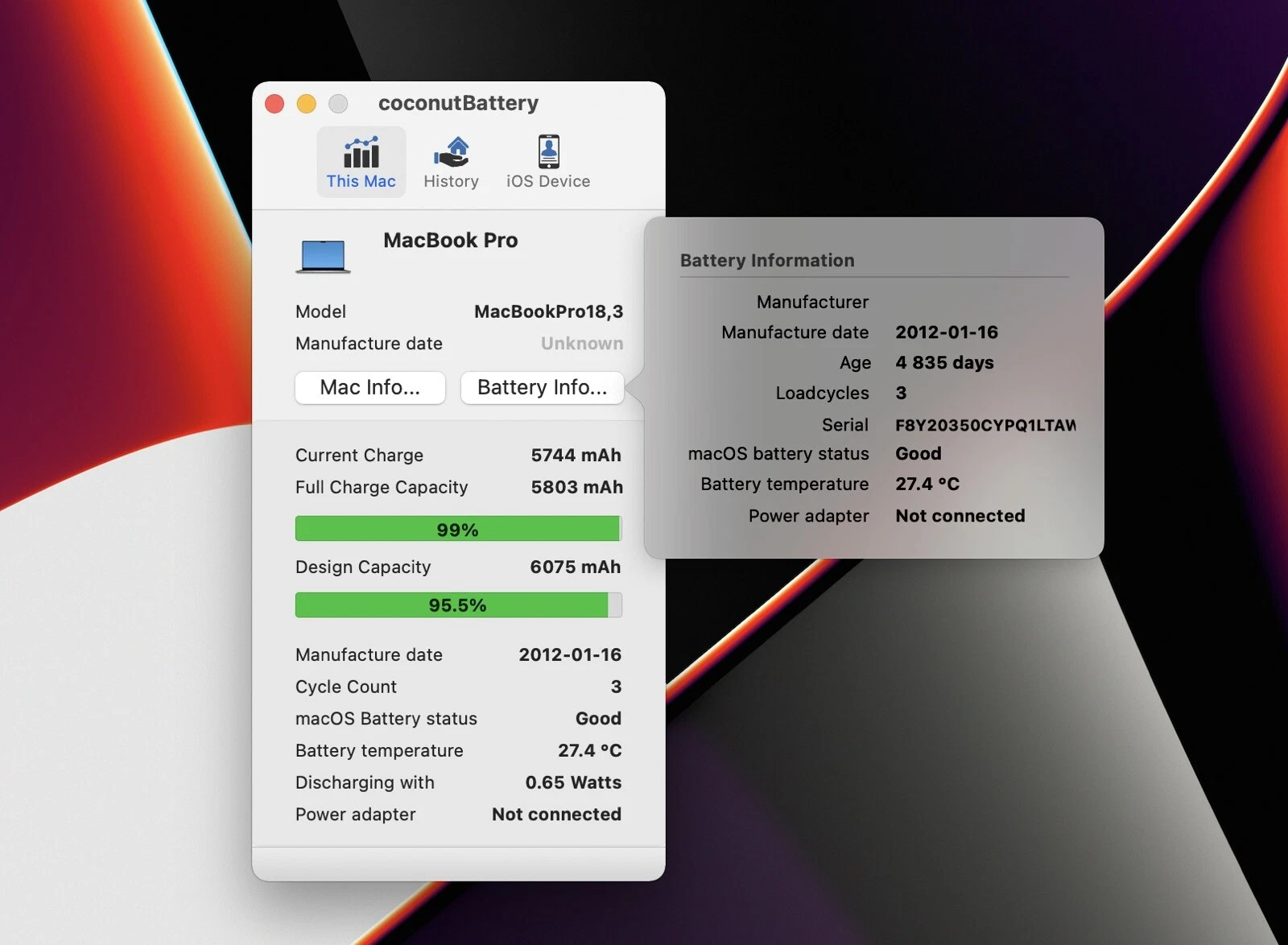
Task: Click the MacBook Pro laptop icon
Action: click(323, 257)
